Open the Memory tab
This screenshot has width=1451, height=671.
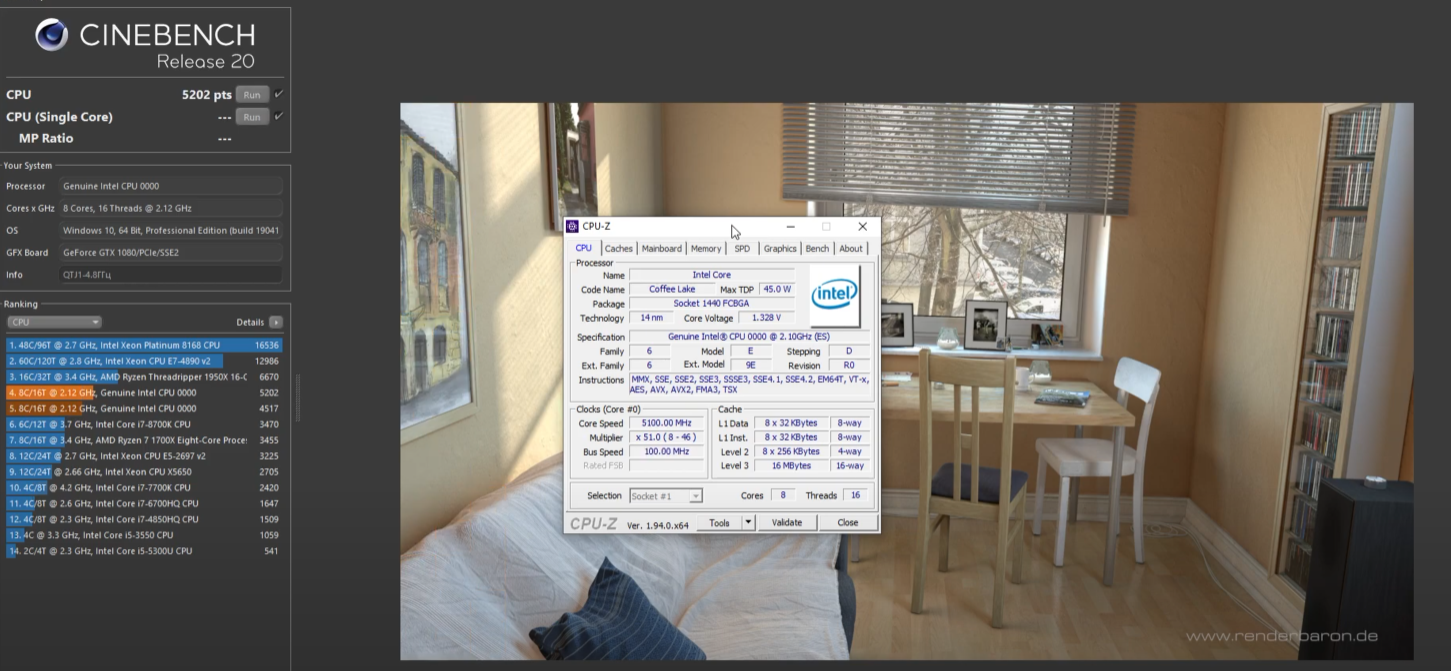click(x=706, y=248)
